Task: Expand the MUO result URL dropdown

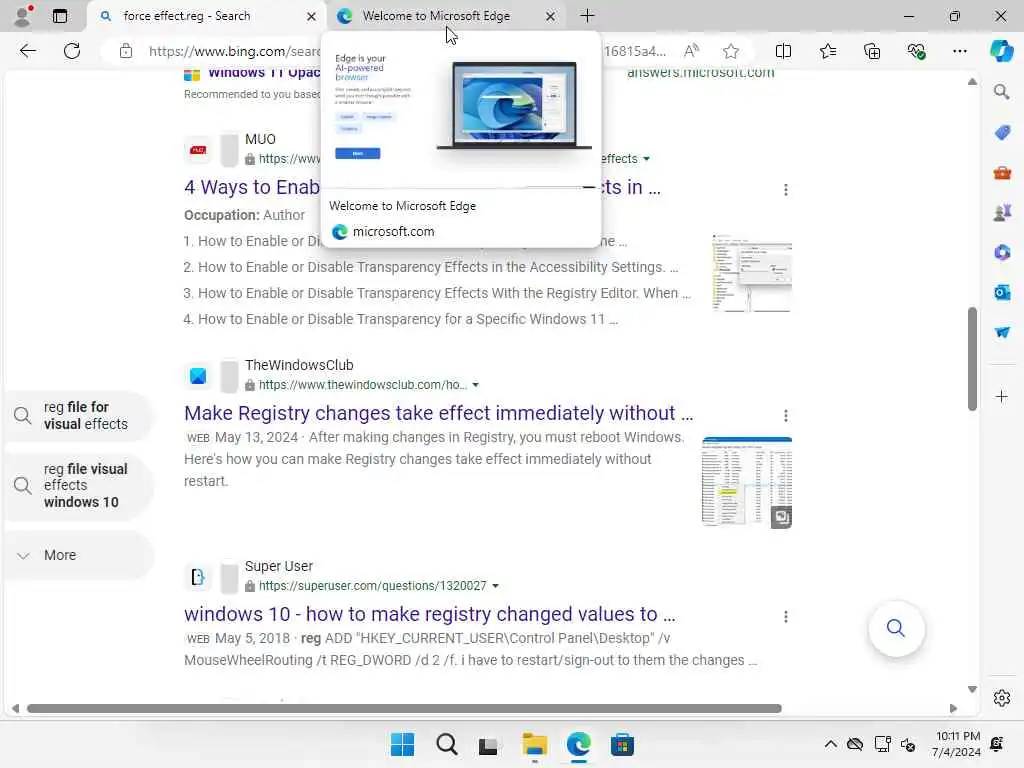Action: (x=646, y=159)
